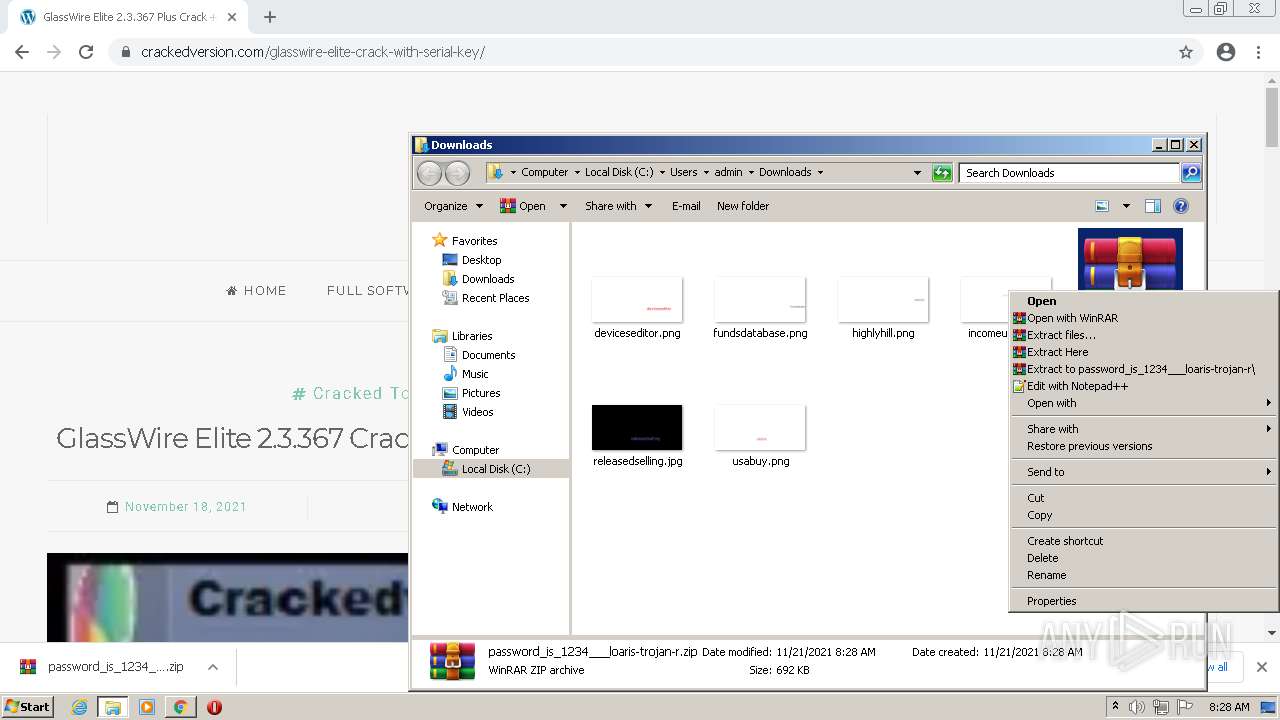The image size is (1280, 720).
Task: Click Chrome icon in taskbar
Action: pos(181,707)
